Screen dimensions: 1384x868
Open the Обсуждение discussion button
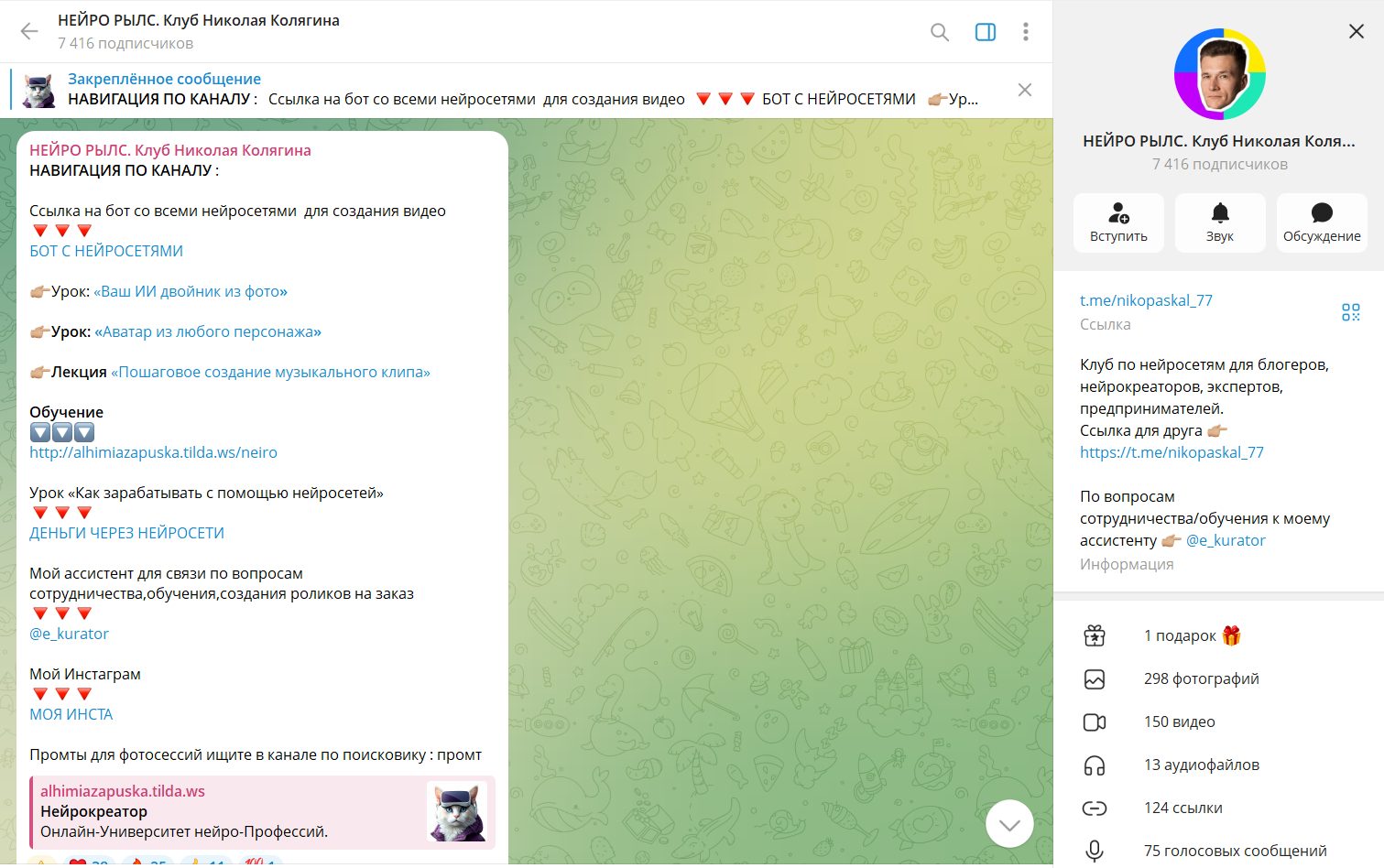point(1322,222)
